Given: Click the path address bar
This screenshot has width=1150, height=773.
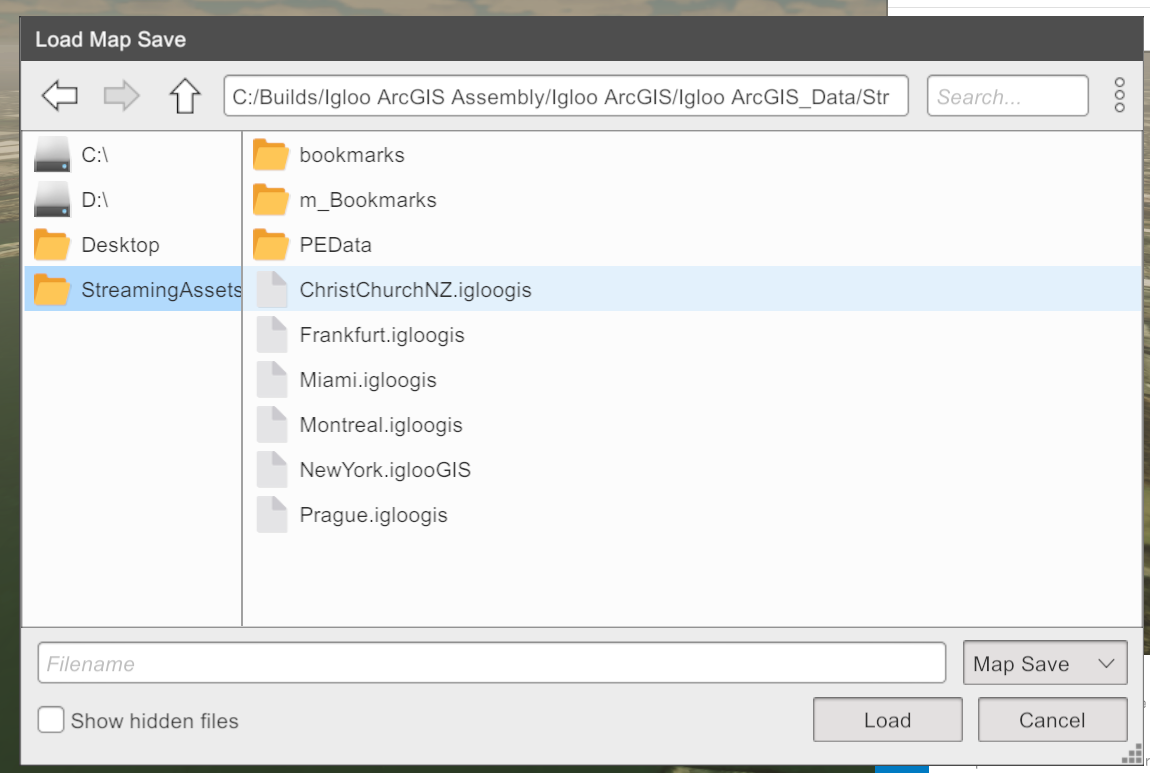Looking at the screenshot, I should point(565,97).
